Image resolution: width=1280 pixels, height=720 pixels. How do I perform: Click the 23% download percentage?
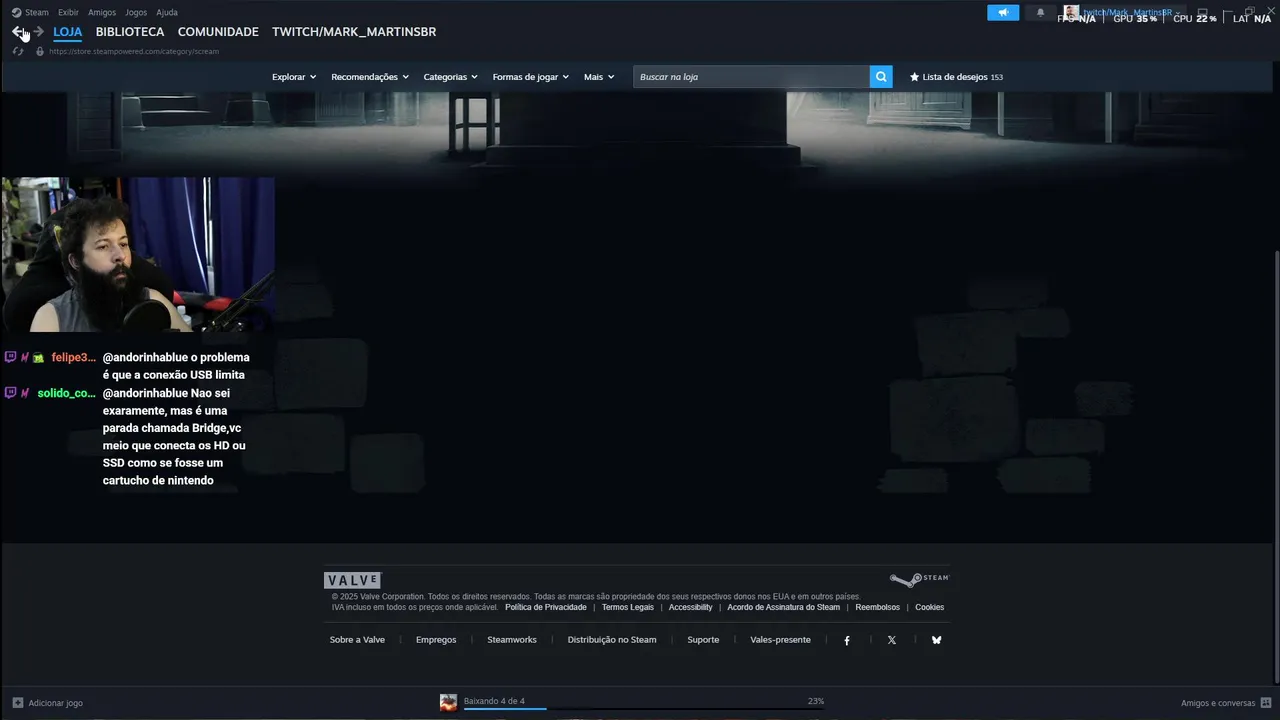(816, 701)
